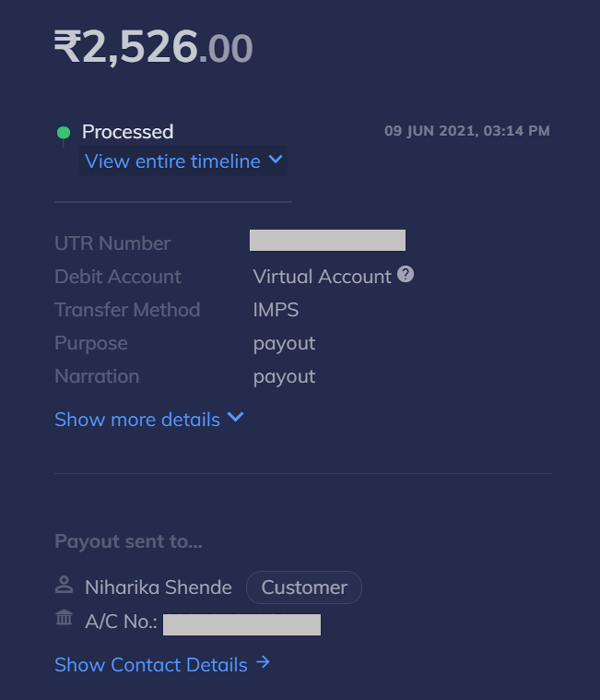This screenshot has height=700, width=600.
Task: Click the bank icon beside A/C No.
Action: [64, 620]
